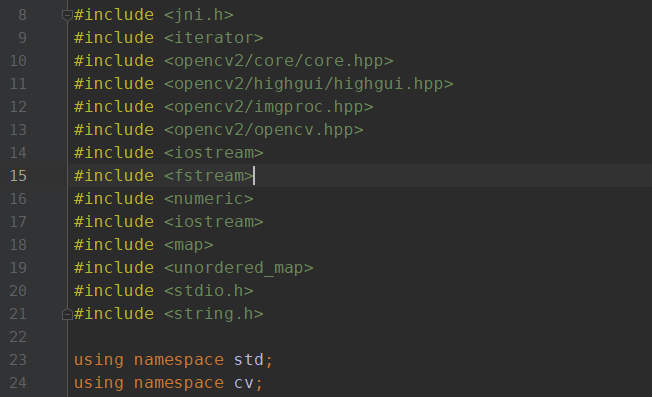Click <fstream> header on line 15
The image size is (652, 397).
click(x=208, y=176)
